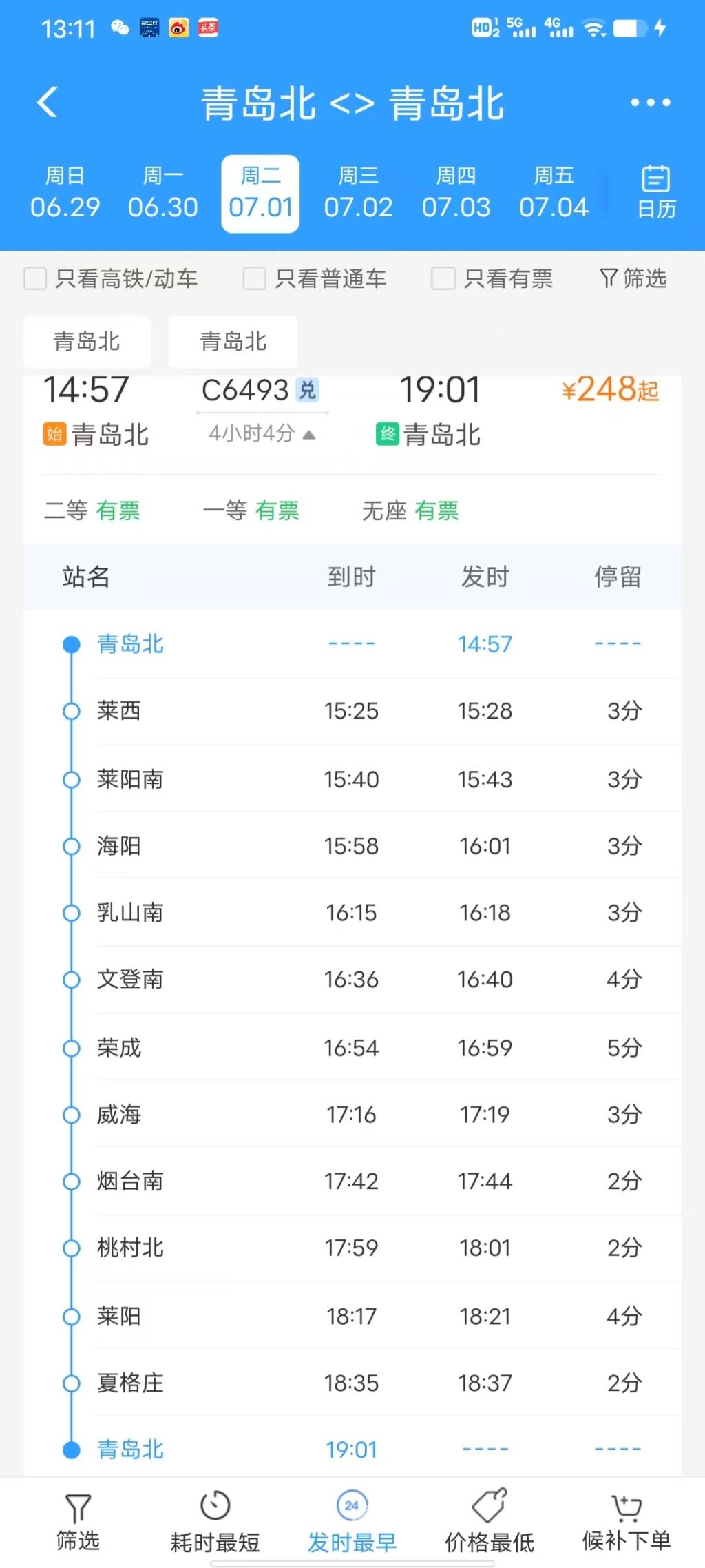Screen dimensions: 705x1568
Task: Enable the 只看普通车 checkbox
Action: (255, 279)
